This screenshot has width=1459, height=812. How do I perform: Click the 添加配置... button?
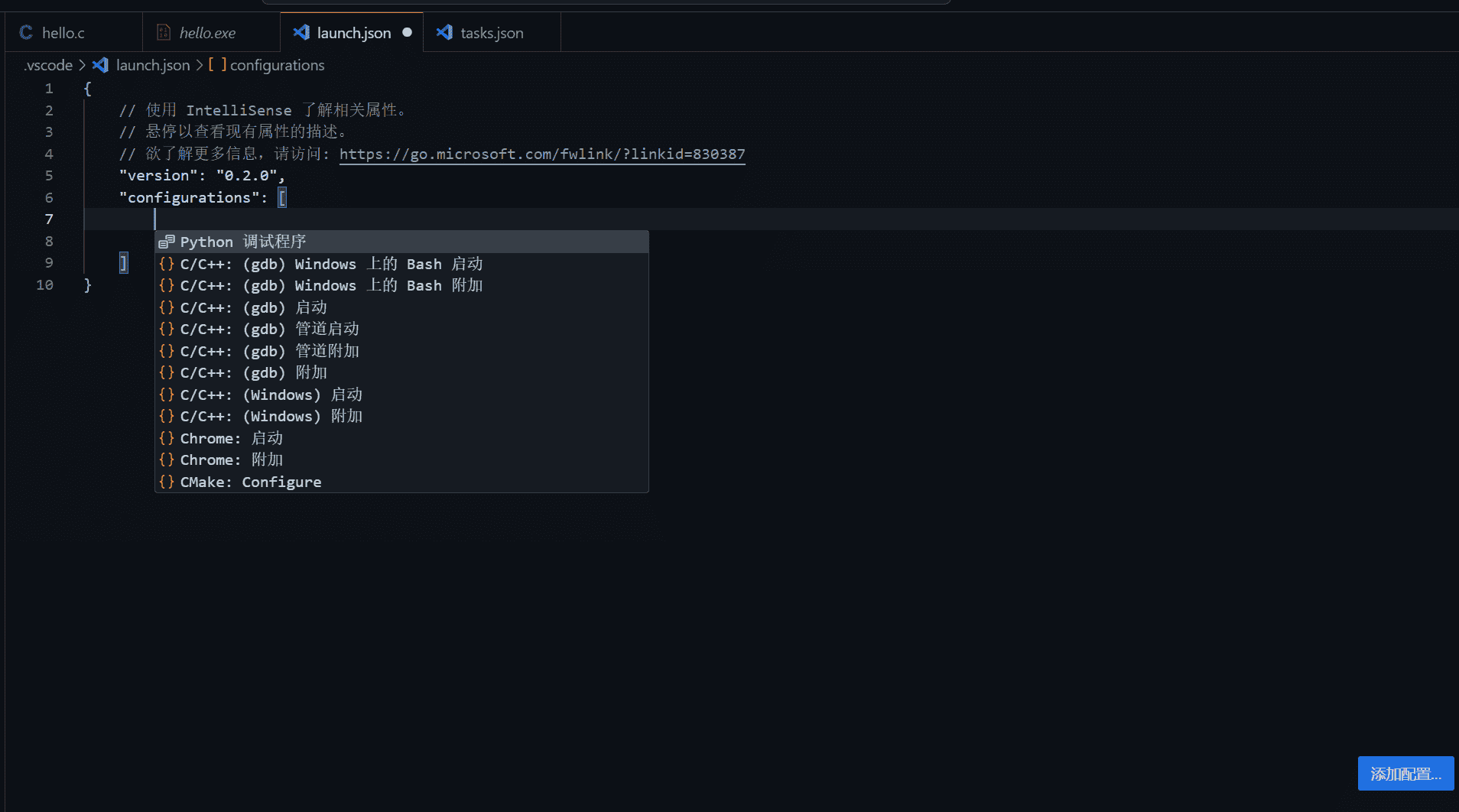click(x=1405, y=774)
